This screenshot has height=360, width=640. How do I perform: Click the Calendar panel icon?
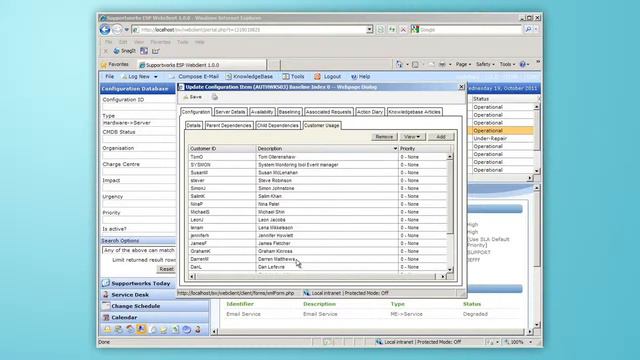click(106, 317)
